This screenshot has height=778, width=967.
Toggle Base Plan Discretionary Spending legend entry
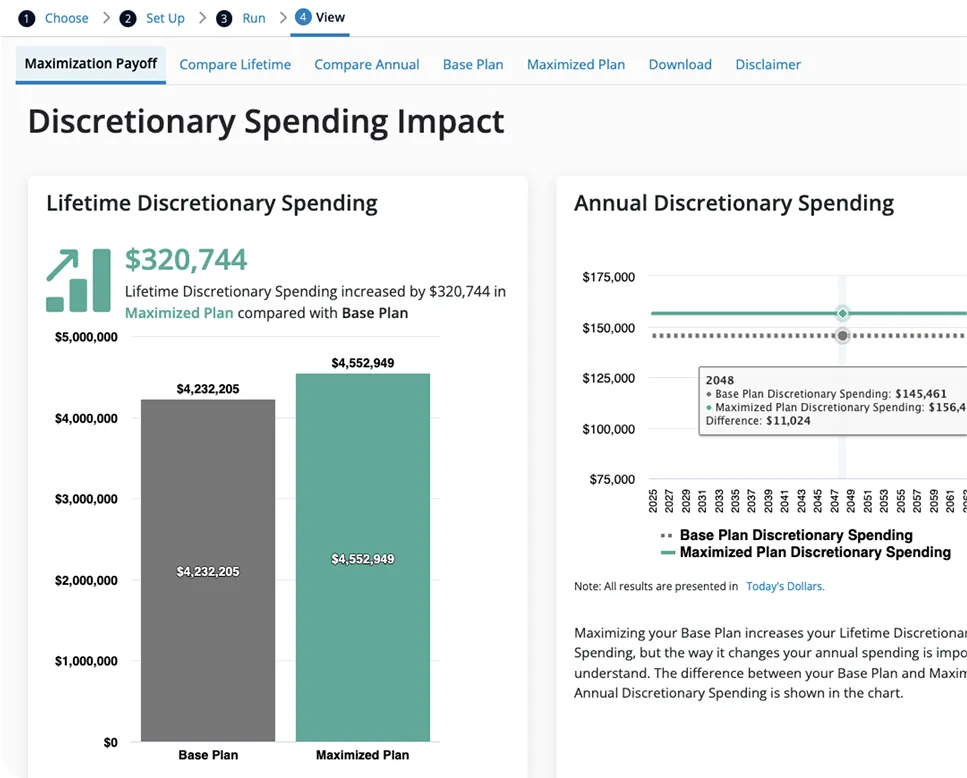[787, 535]
